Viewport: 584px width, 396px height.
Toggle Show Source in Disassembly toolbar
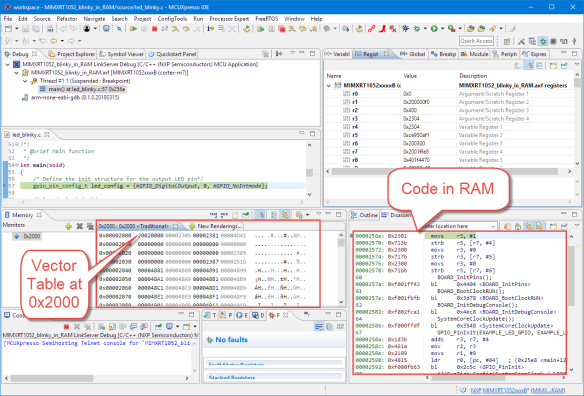click(x=539, y=226)
